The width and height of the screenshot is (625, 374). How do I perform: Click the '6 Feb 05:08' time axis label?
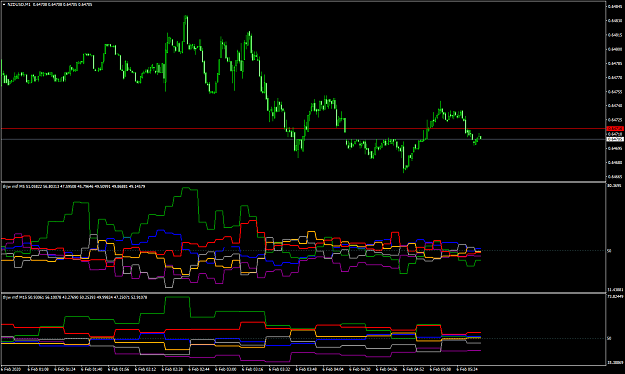pos(440,370)
